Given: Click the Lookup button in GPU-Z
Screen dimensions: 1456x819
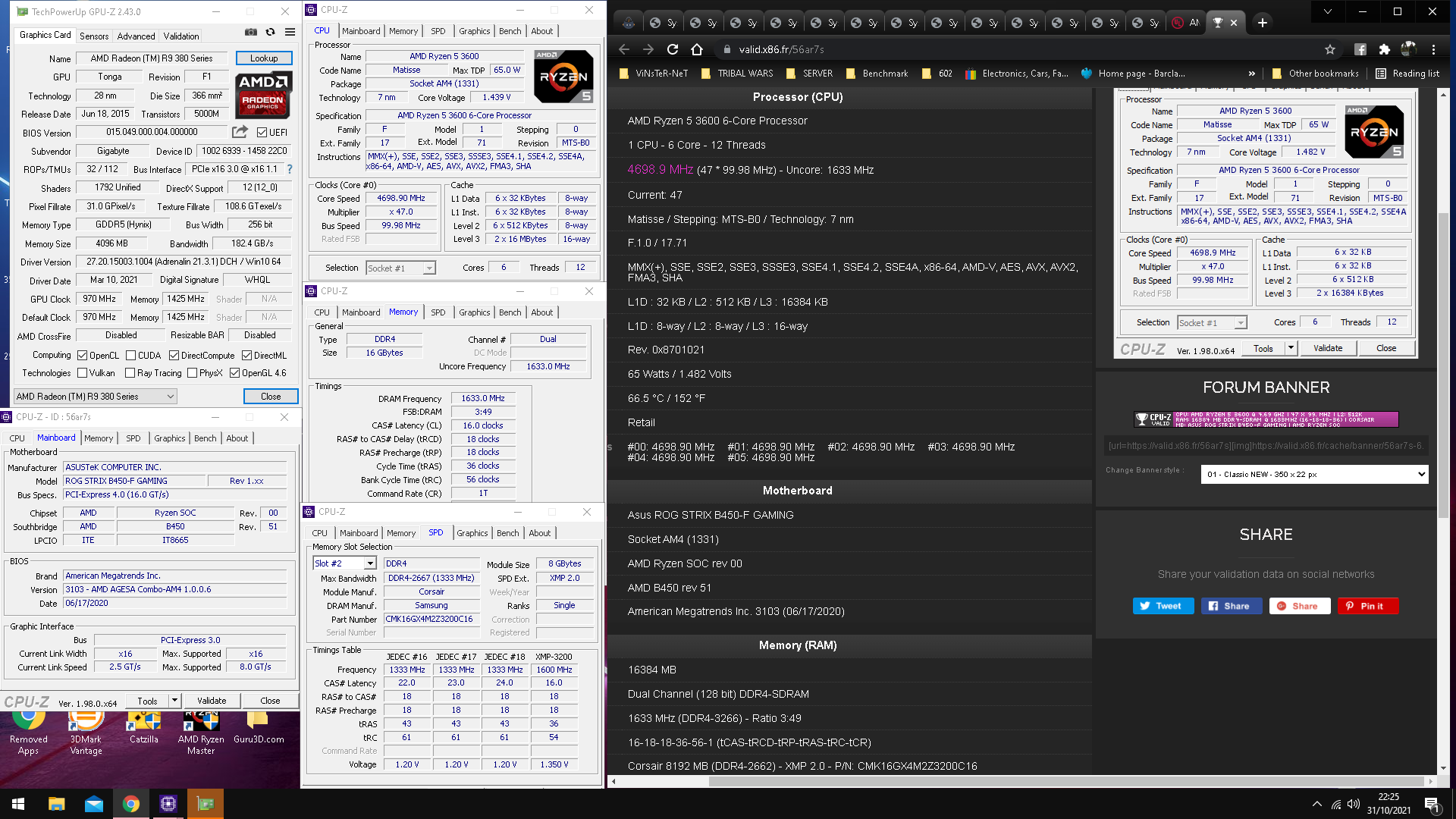Looking at the screenshot, I should [x=264, y=58].
